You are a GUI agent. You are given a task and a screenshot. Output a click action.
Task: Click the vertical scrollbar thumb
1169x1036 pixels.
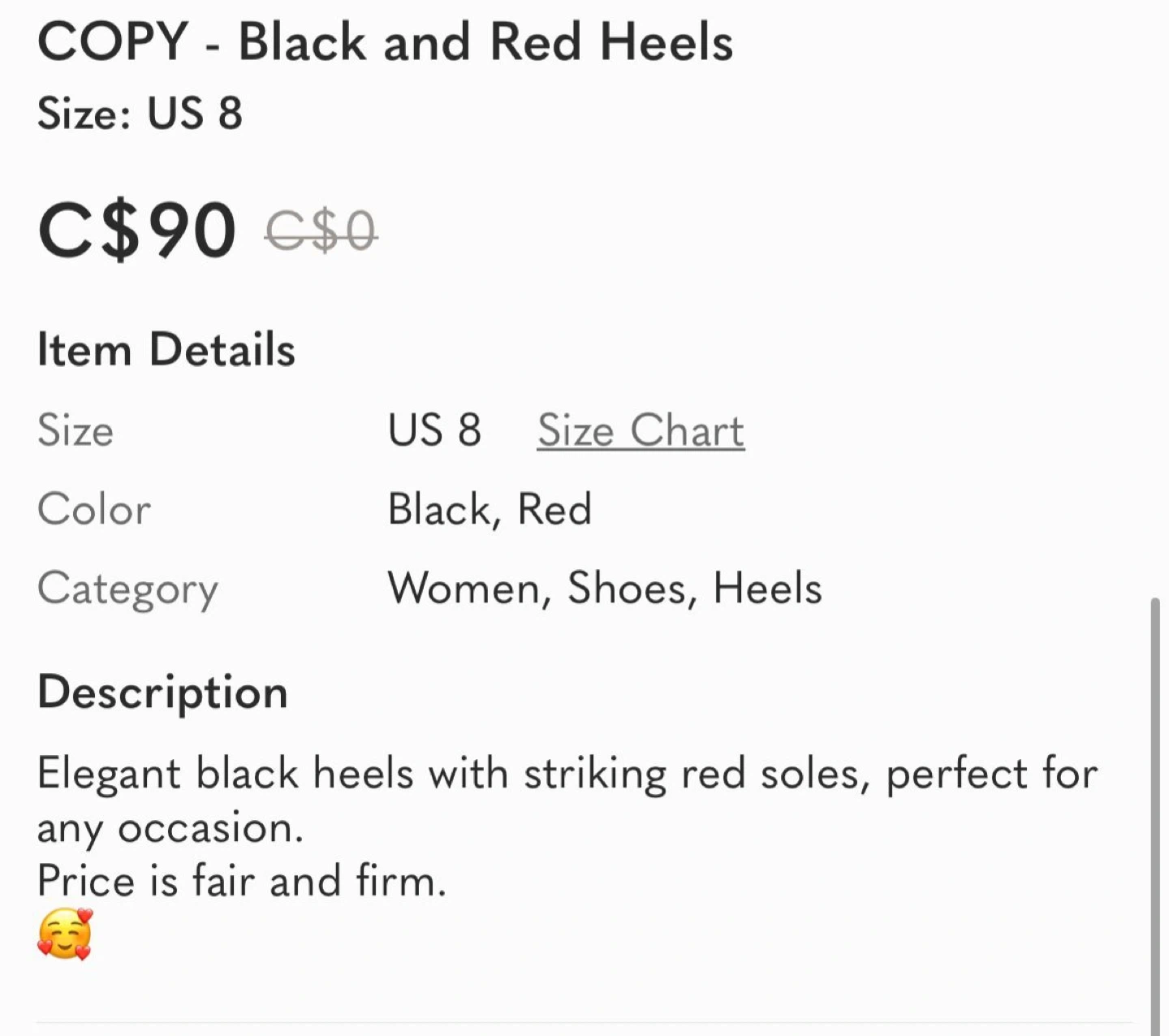coord(1155,812)
